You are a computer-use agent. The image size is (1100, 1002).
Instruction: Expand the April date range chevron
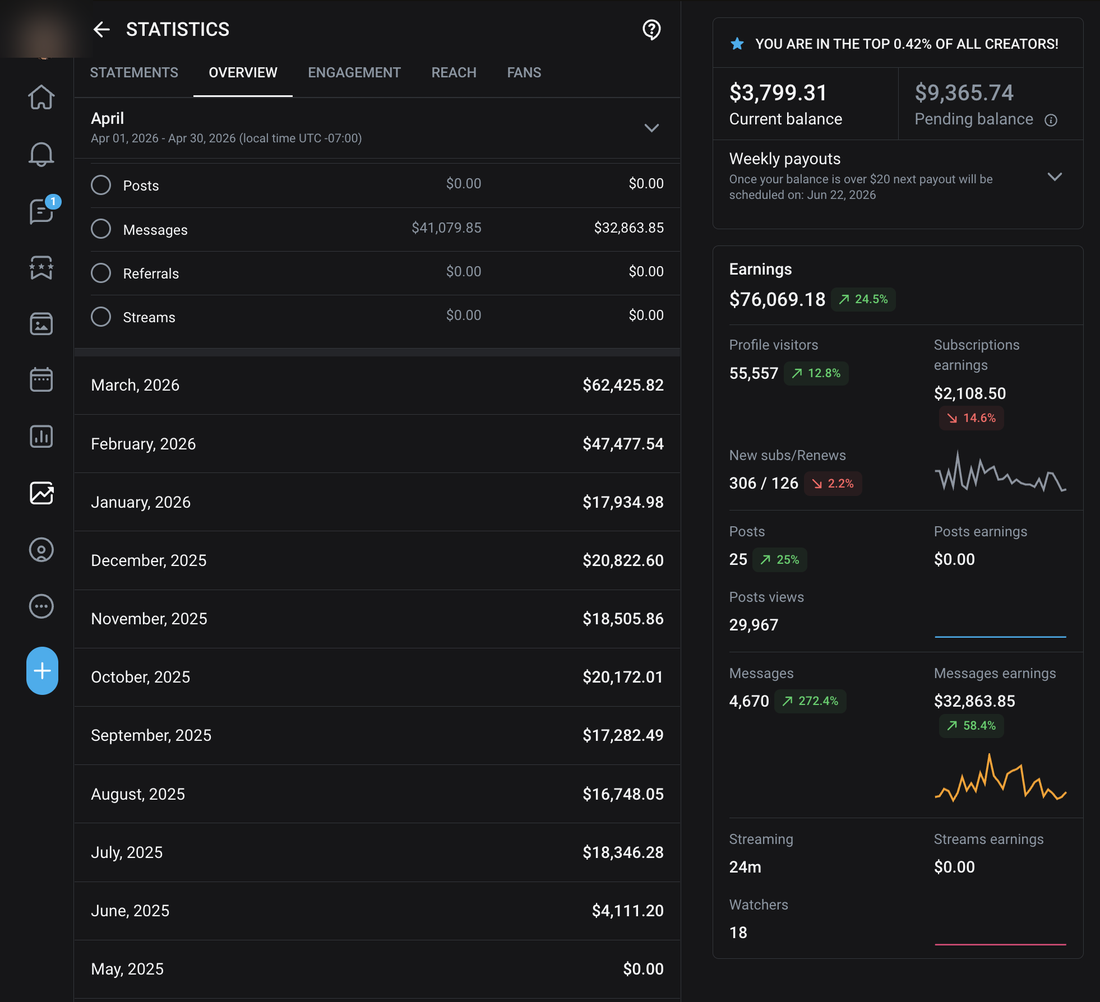pos(652,128)
